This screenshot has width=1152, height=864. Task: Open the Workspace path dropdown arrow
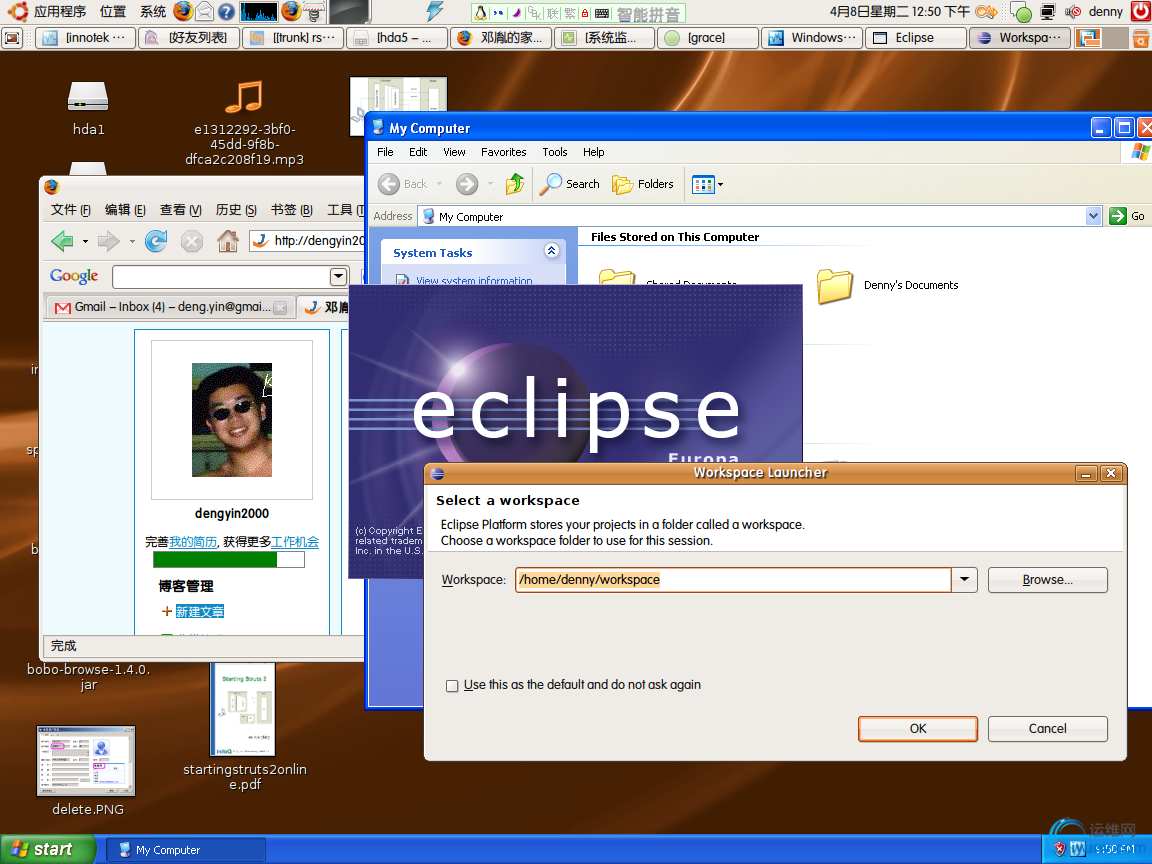tap(964, 580)
